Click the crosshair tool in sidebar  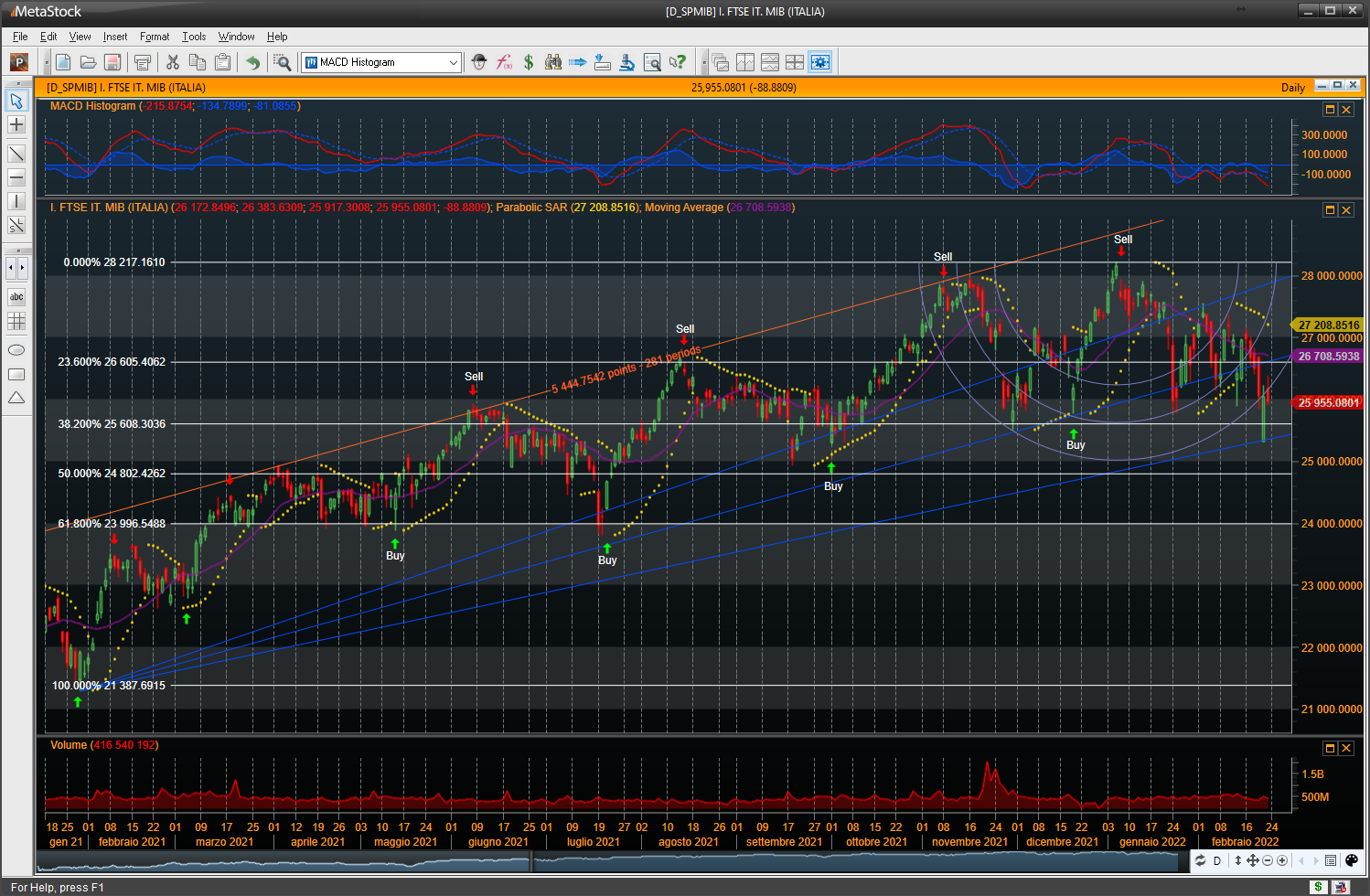tap(16, 125)
